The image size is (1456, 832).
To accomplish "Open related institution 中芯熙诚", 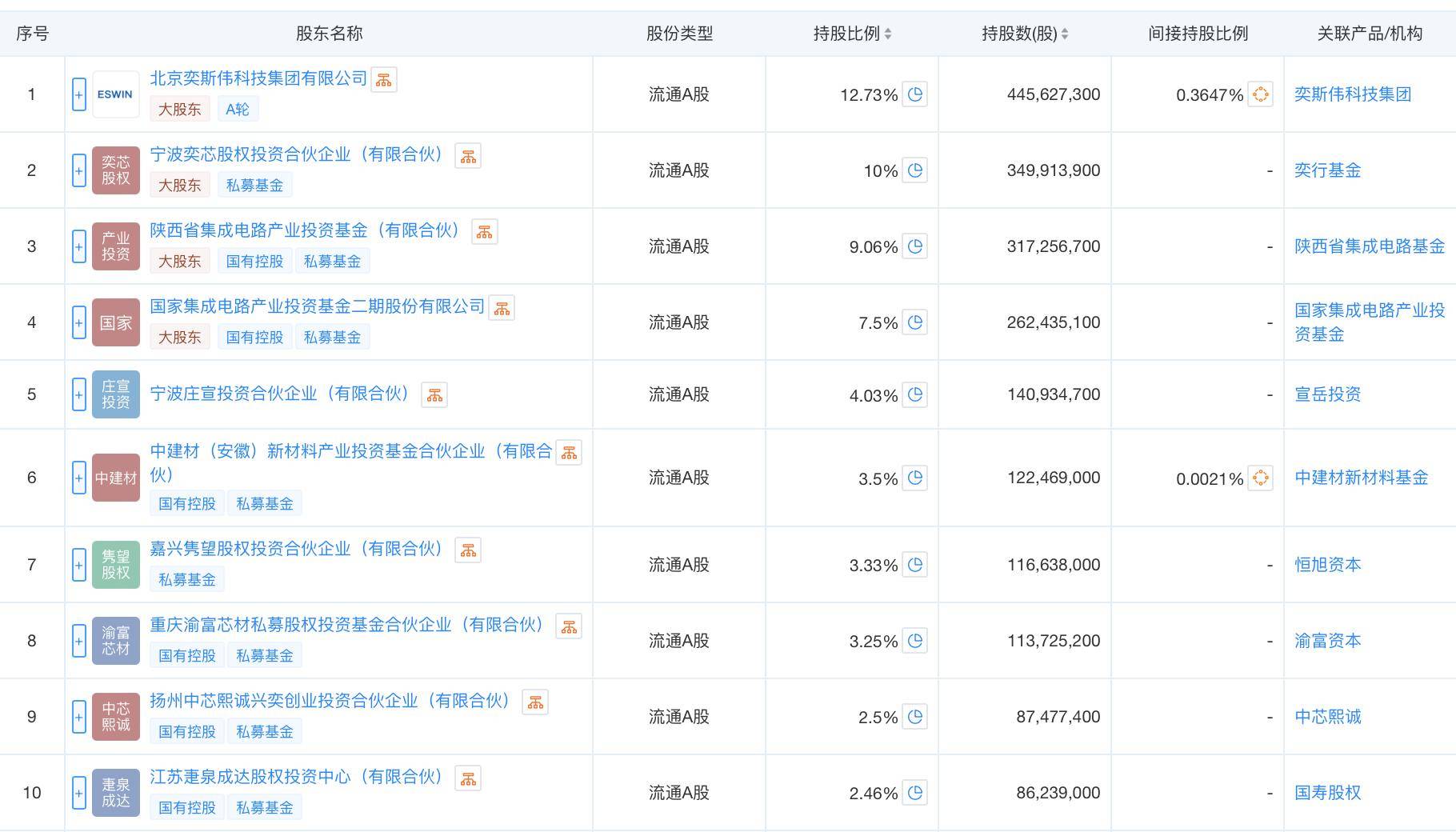I will coord(1327,717).
